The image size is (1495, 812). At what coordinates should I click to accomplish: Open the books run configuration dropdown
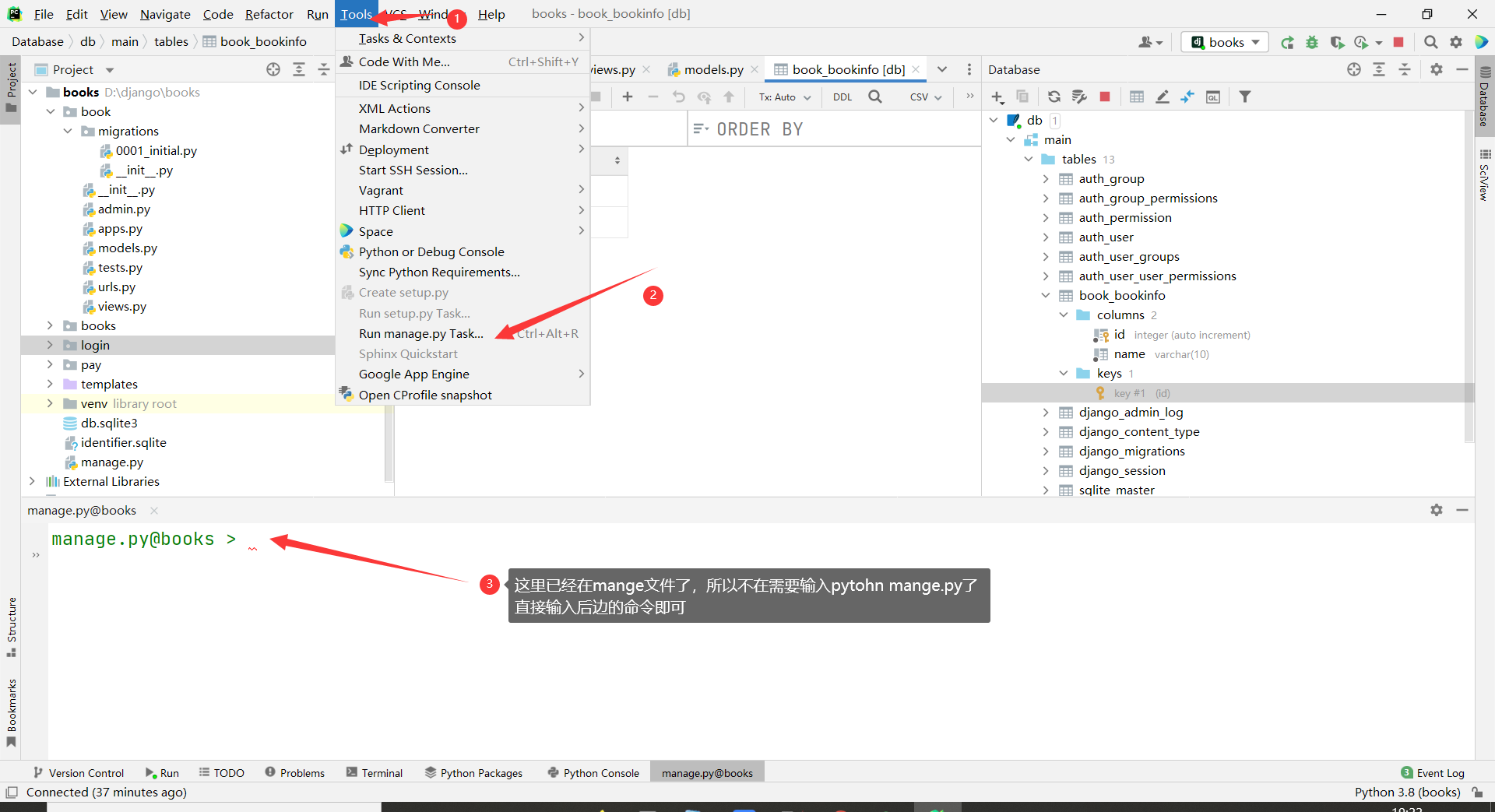click(1225, 42)
